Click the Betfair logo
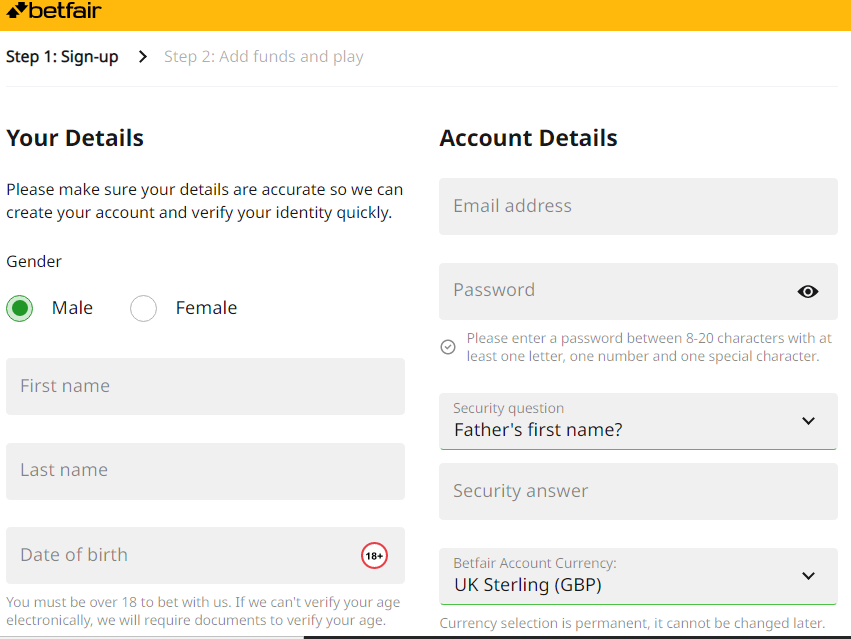The height and width of the screenshot is (639, 851). tap(54, 10)
